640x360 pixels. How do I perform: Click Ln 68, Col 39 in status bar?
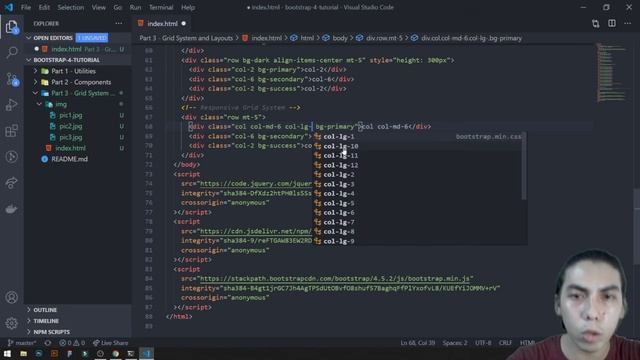pos(418,343)
